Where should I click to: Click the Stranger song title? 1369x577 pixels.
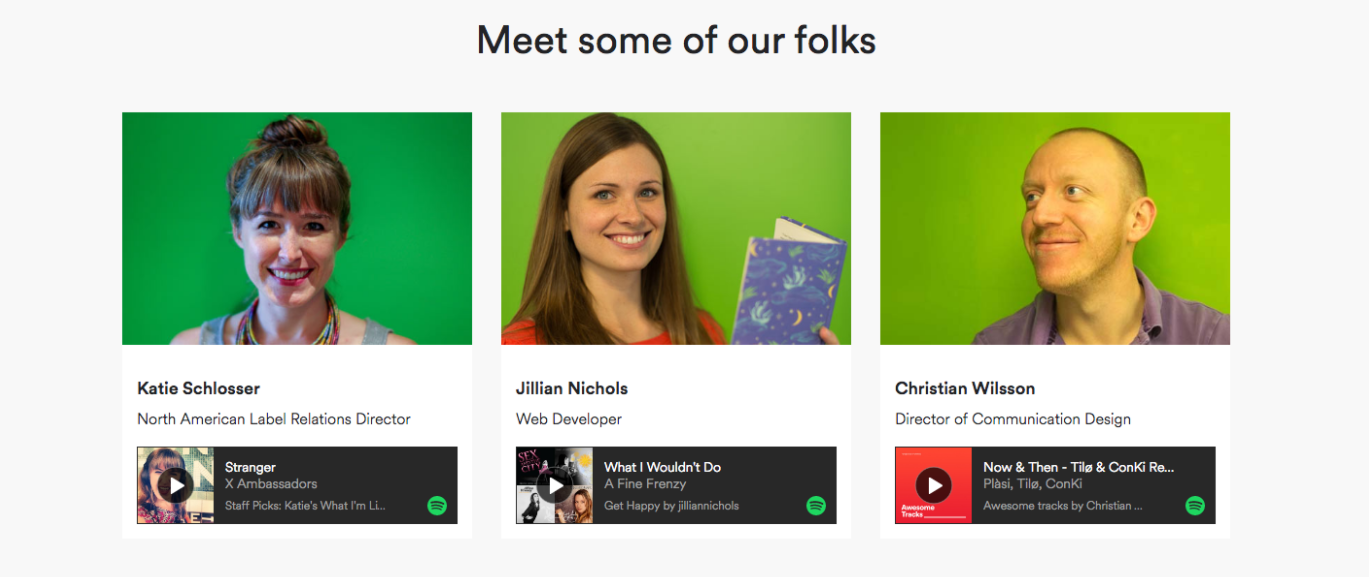point(250,467)
